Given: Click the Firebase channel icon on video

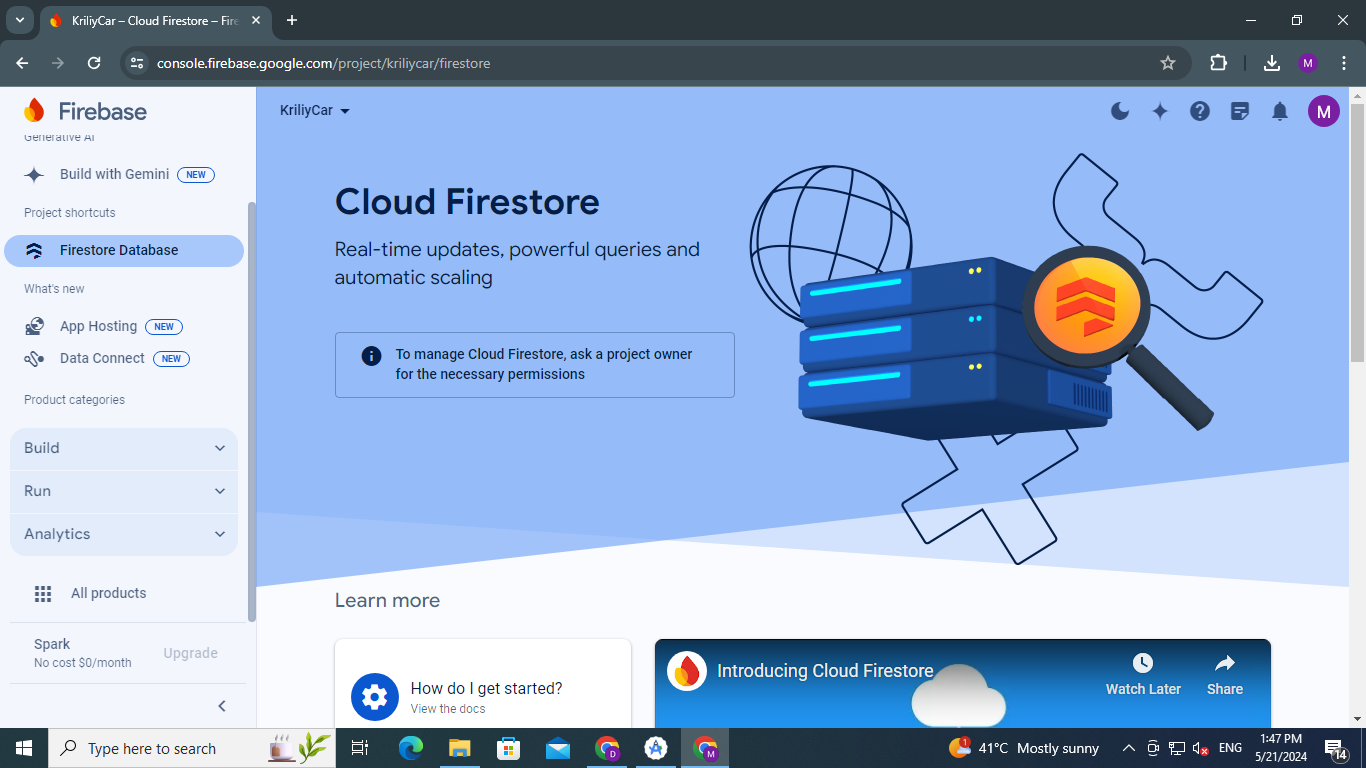Looking at the screenshot, I should click(687, 671).
